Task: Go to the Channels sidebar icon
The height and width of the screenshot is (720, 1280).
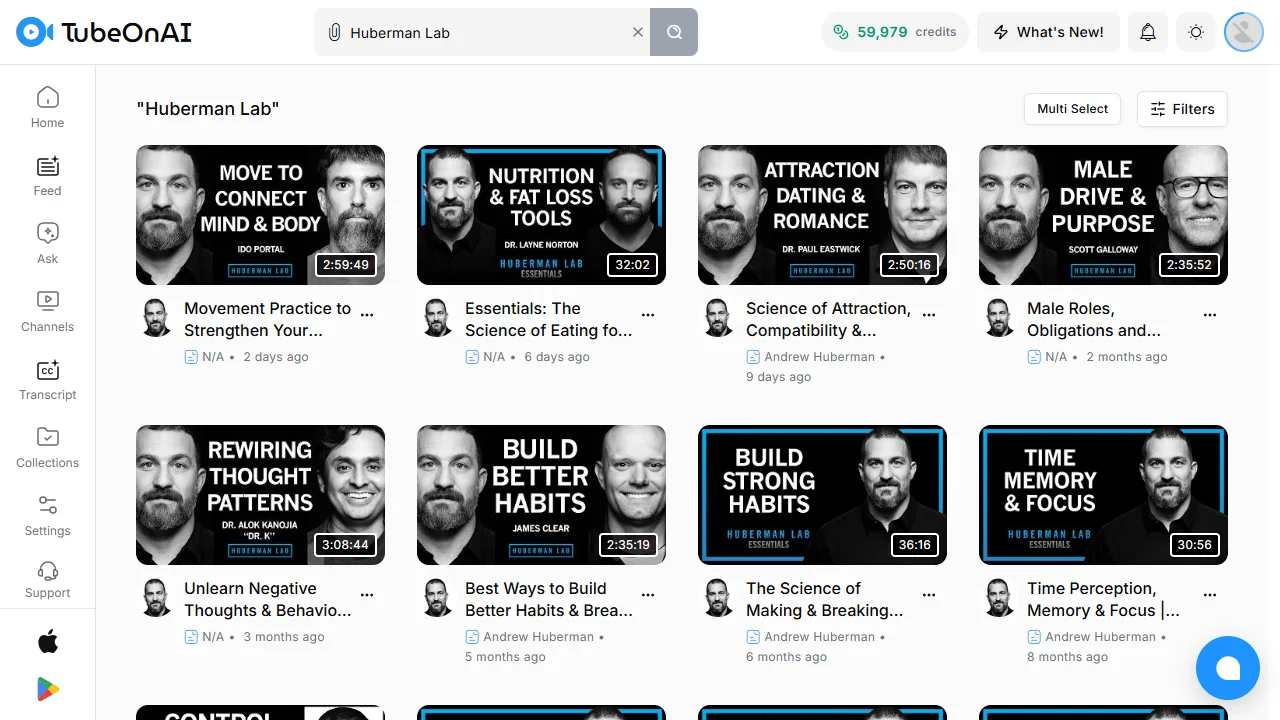Action: click(x=47, y=300)
